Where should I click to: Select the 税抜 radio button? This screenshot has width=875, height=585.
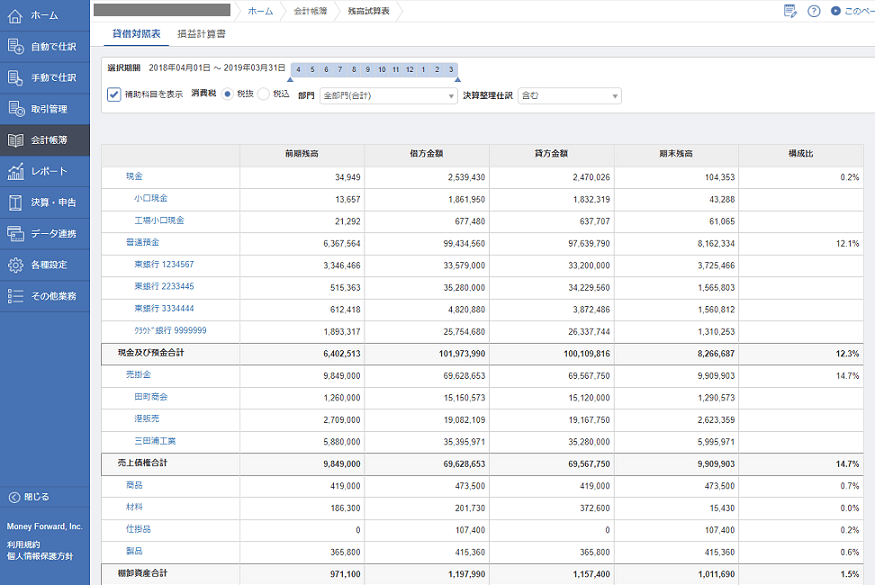227,94
